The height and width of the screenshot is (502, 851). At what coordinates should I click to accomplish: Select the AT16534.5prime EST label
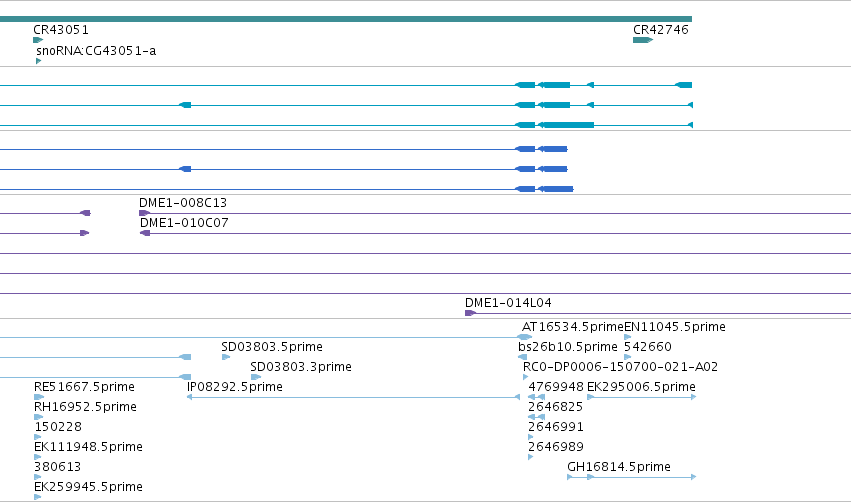573,327
